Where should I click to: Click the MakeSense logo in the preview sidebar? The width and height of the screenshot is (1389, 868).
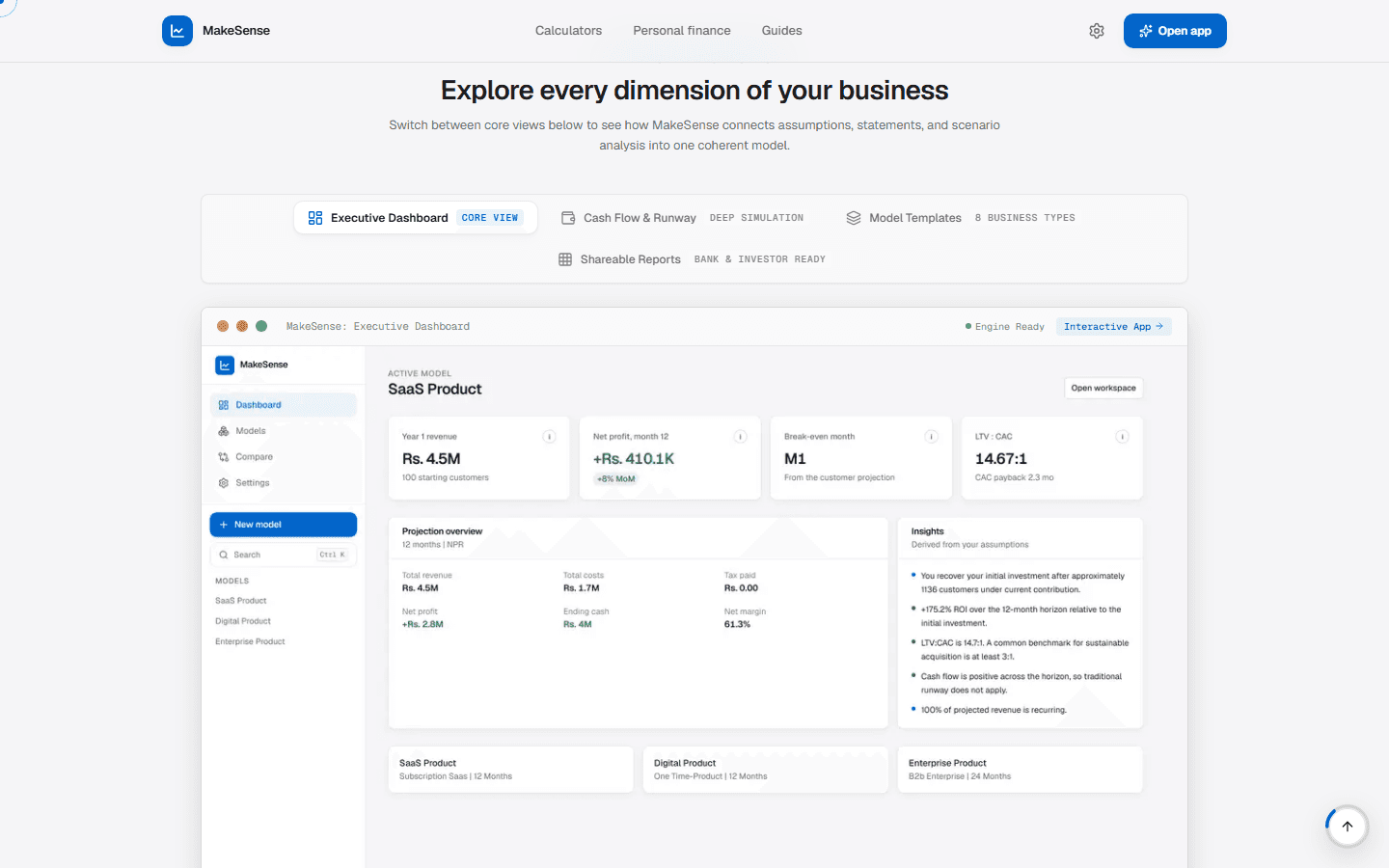tap(225, 365)
